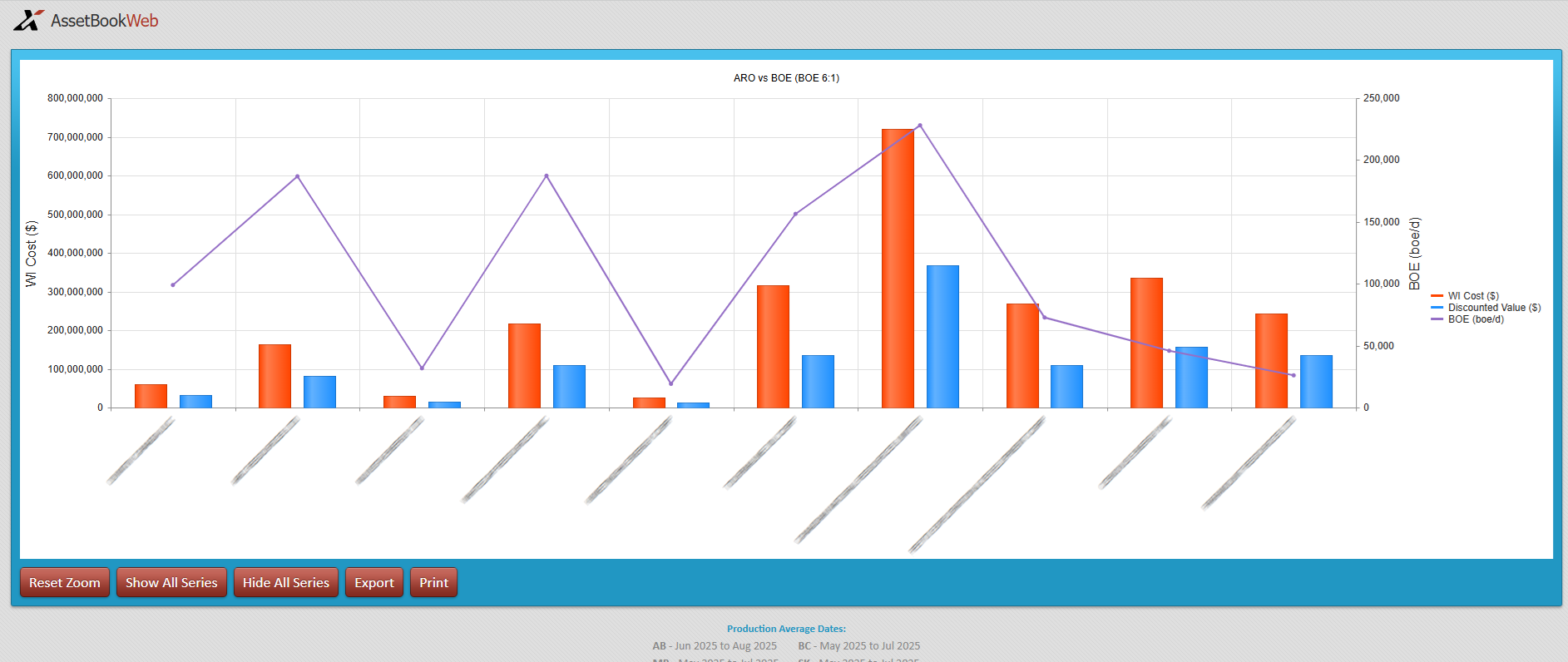The height and width of the screenshot is (662, 1568).
Task: Click the orange WI Cost legend marker
Action: (x=1437, y=296)
